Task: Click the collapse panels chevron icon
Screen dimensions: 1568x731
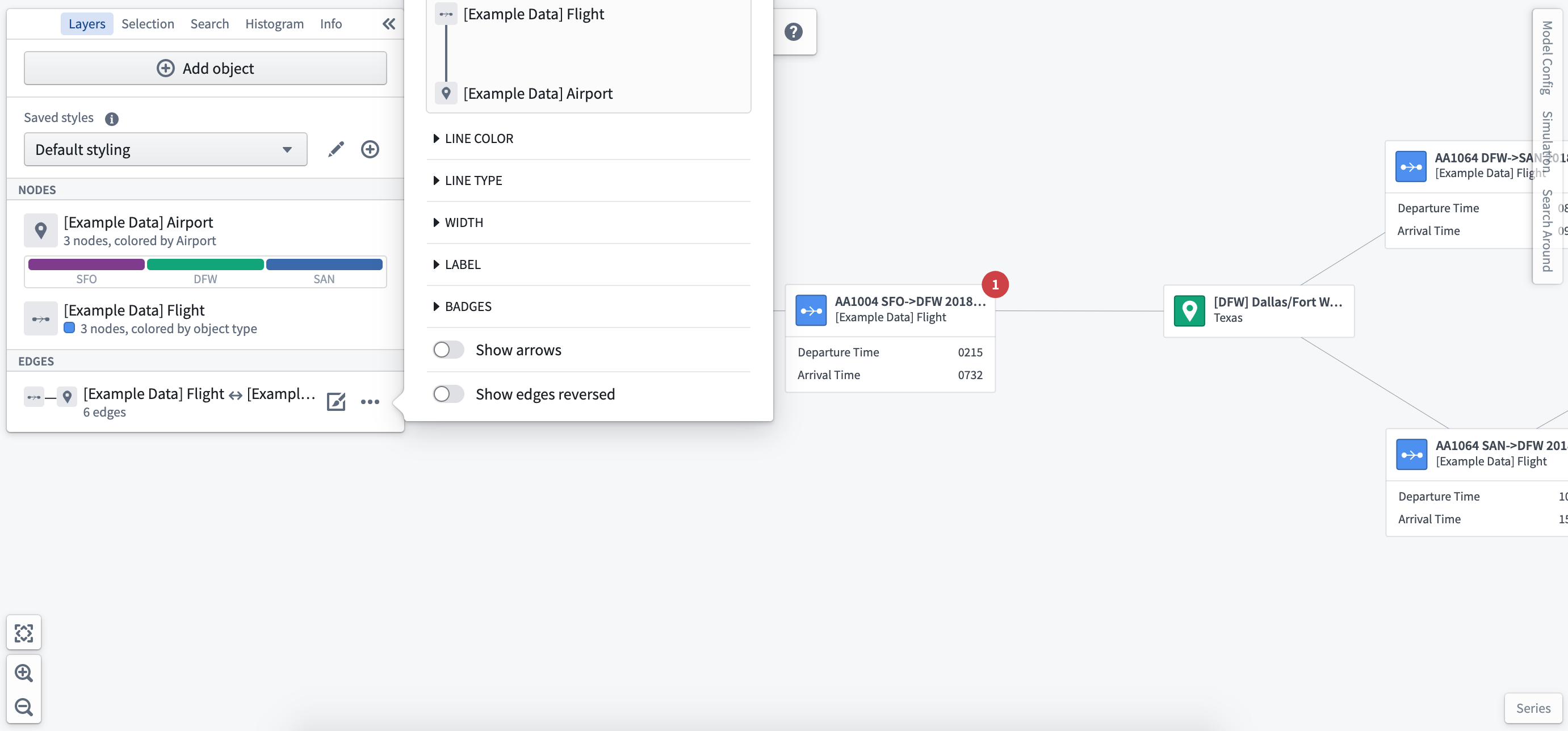Action: tap(389, 22)
